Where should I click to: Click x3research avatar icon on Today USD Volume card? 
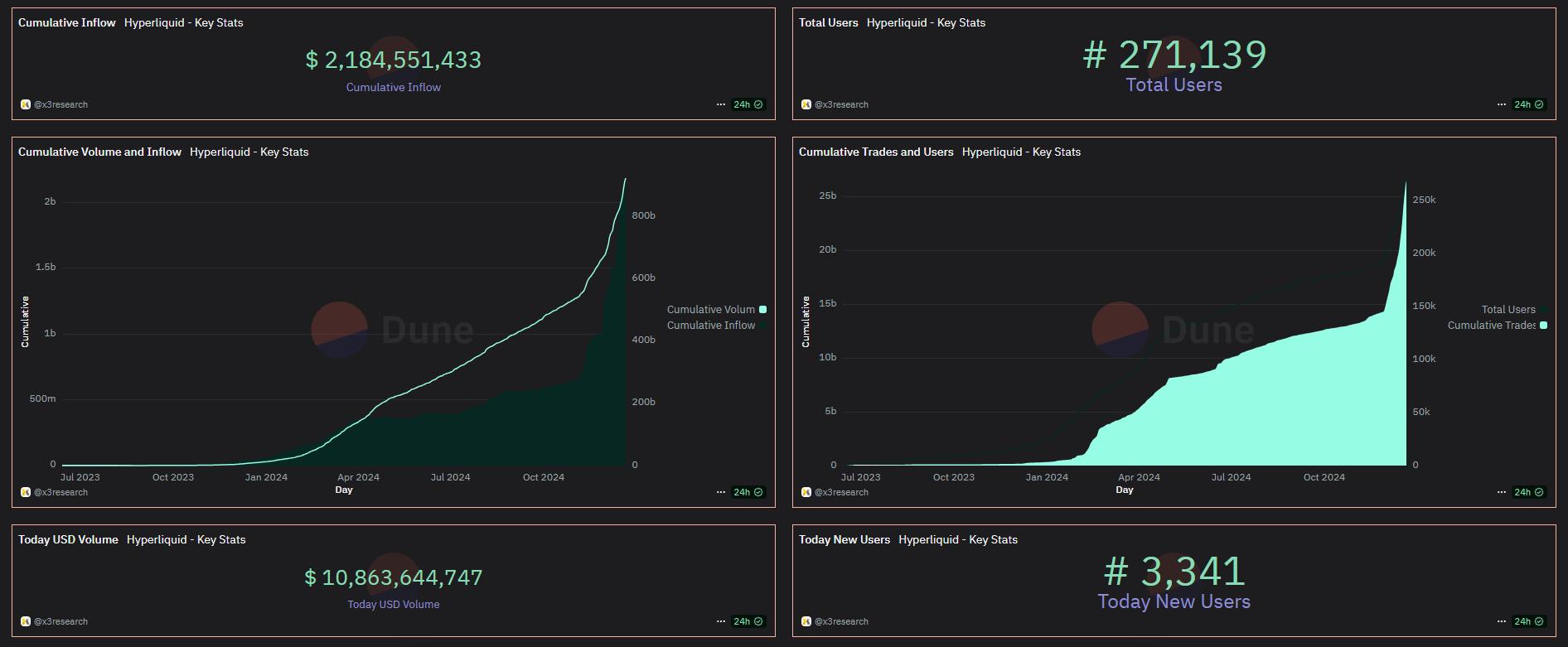pos(26,621)
